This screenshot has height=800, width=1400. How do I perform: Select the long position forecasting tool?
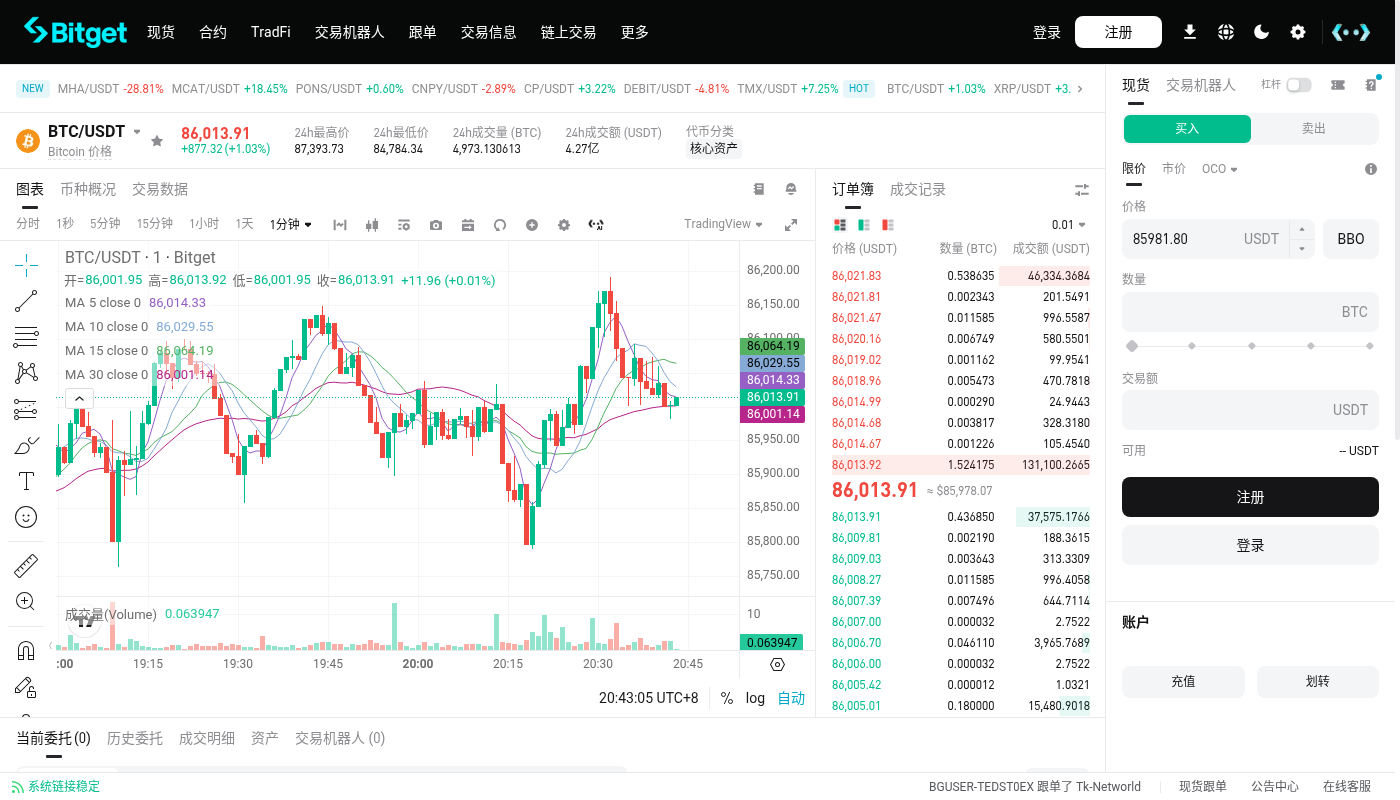pos(26,409)
